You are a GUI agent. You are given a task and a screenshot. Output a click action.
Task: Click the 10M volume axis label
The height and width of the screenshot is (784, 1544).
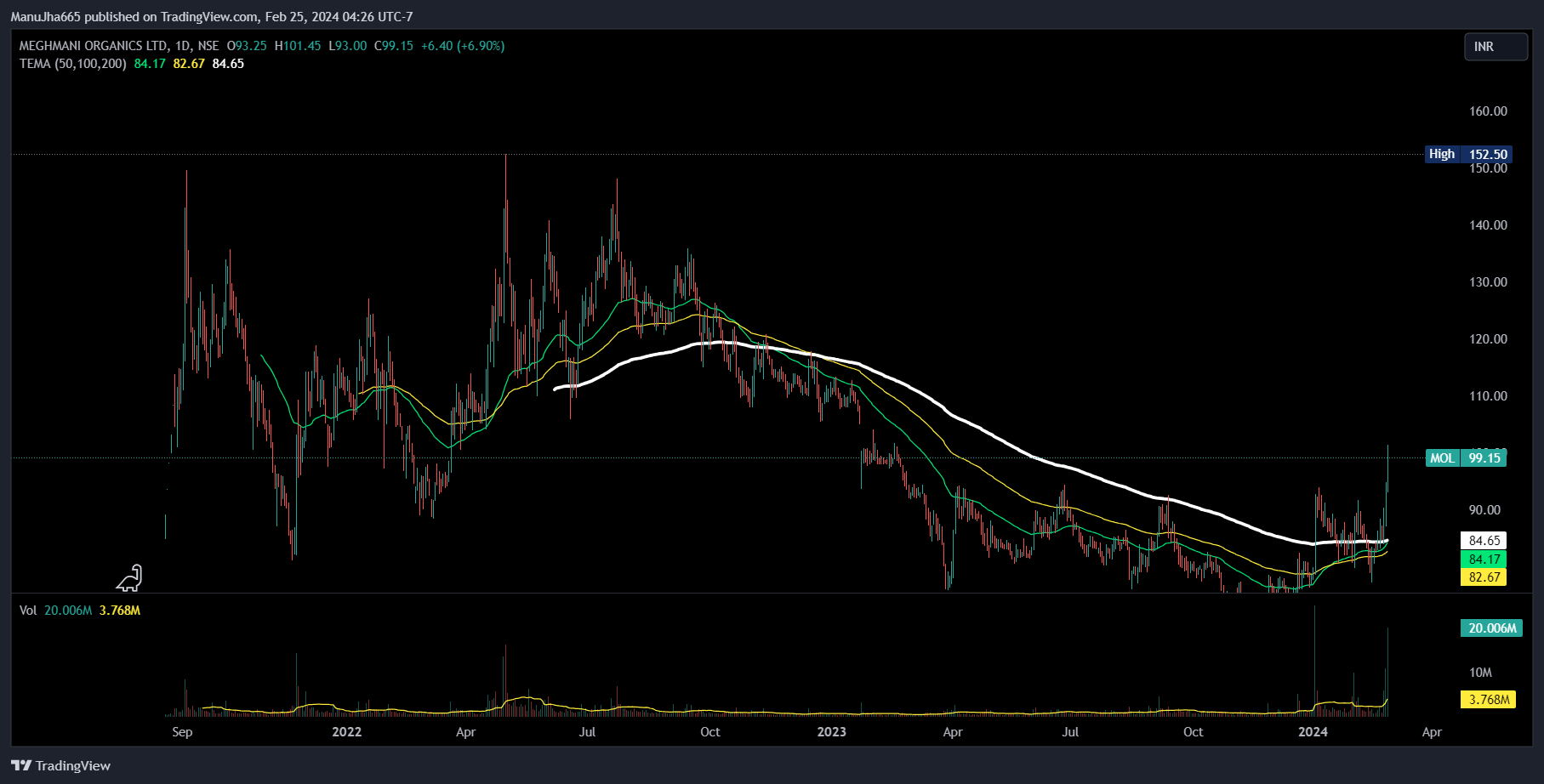point(1480,673)
